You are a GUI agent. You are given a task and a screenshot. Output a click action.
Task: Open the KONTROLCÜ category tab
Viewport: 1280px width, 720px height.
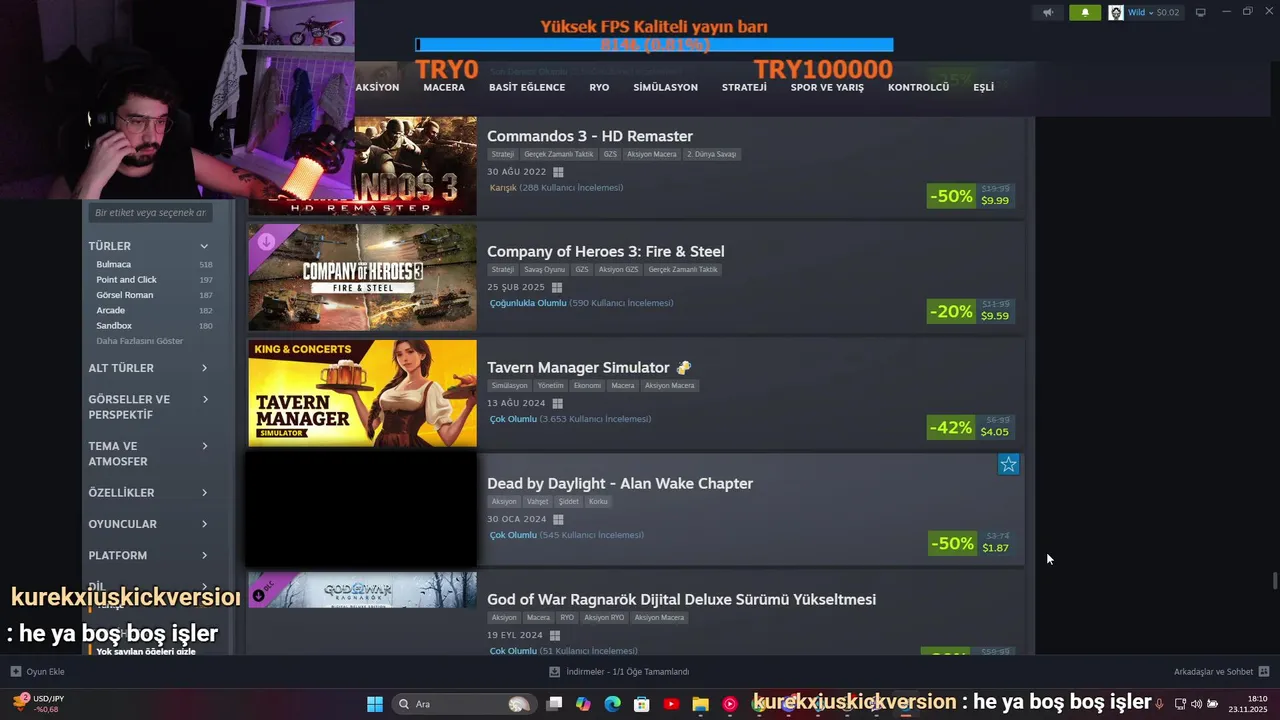(x=918, y=88)
